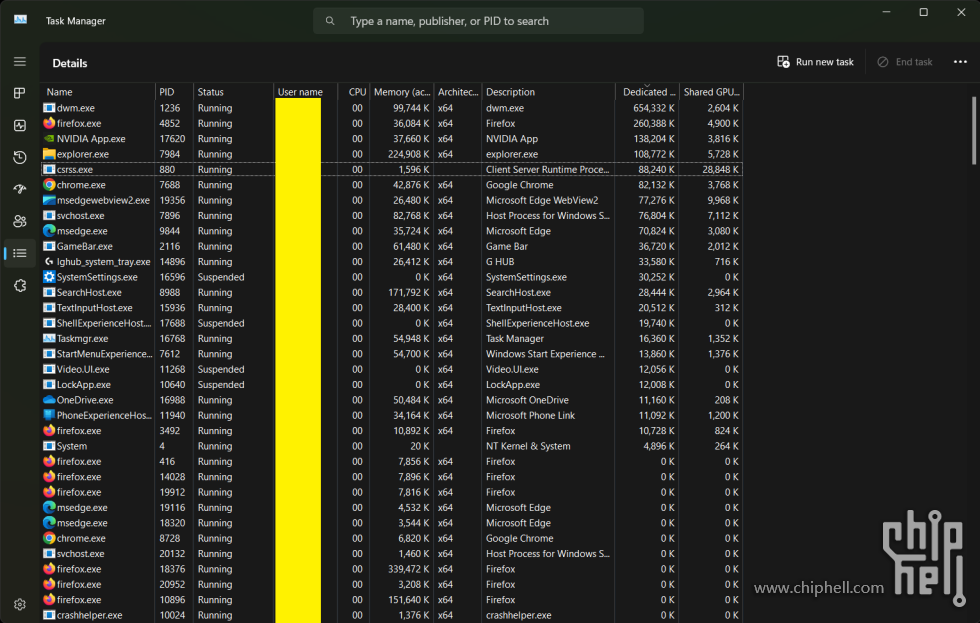Sort by Shared GPU memory column header
980x623 pixels.
(712, 92)
